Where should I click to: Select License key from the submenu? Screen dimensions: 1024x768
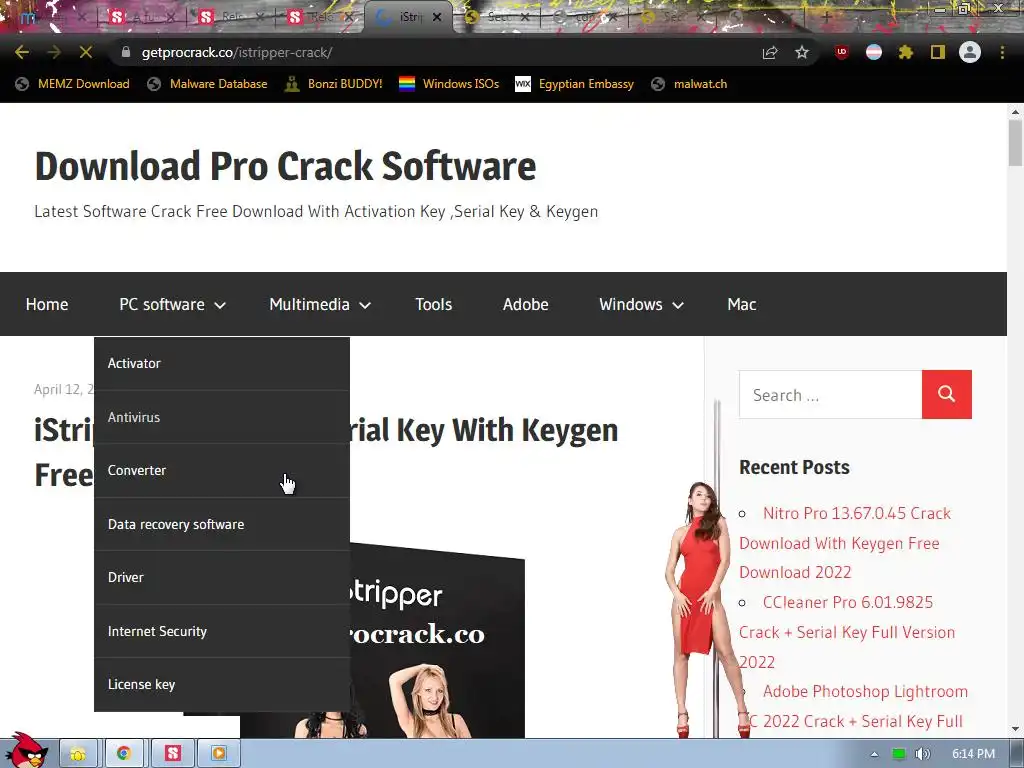point(222,684)
